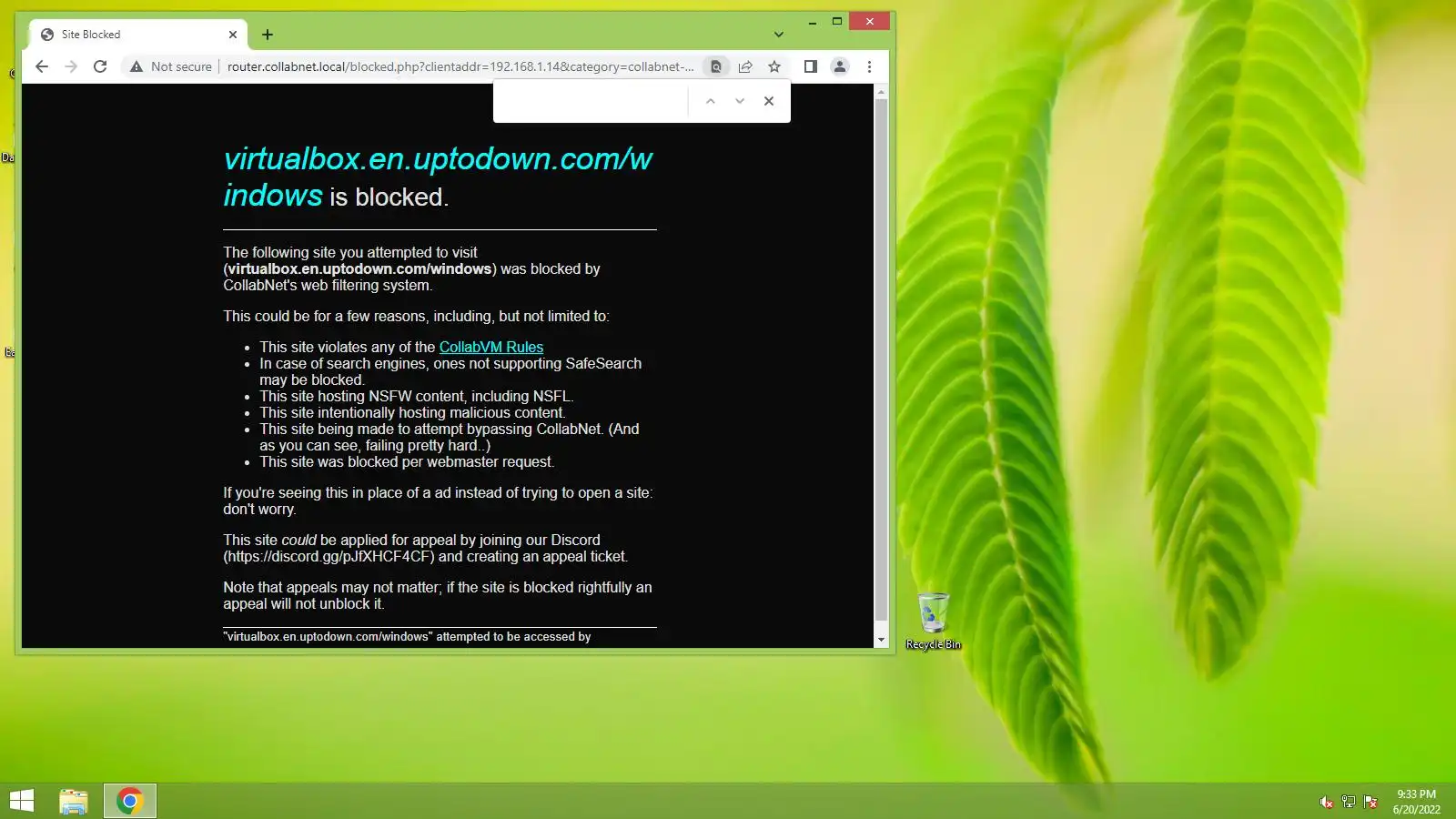Image resolution: width=1456 pixels, height=819 pixels.
Task: Go to next find result
Action: point(740,101)
